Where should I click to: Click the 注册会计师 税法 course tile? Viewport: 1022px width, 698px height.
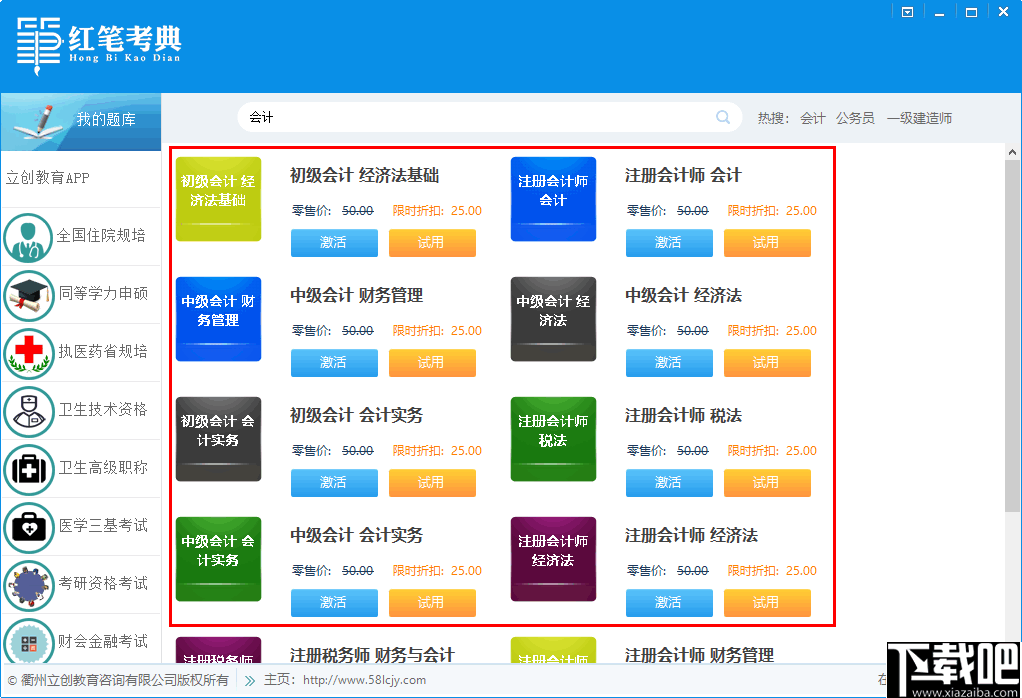tap(553, 439)
